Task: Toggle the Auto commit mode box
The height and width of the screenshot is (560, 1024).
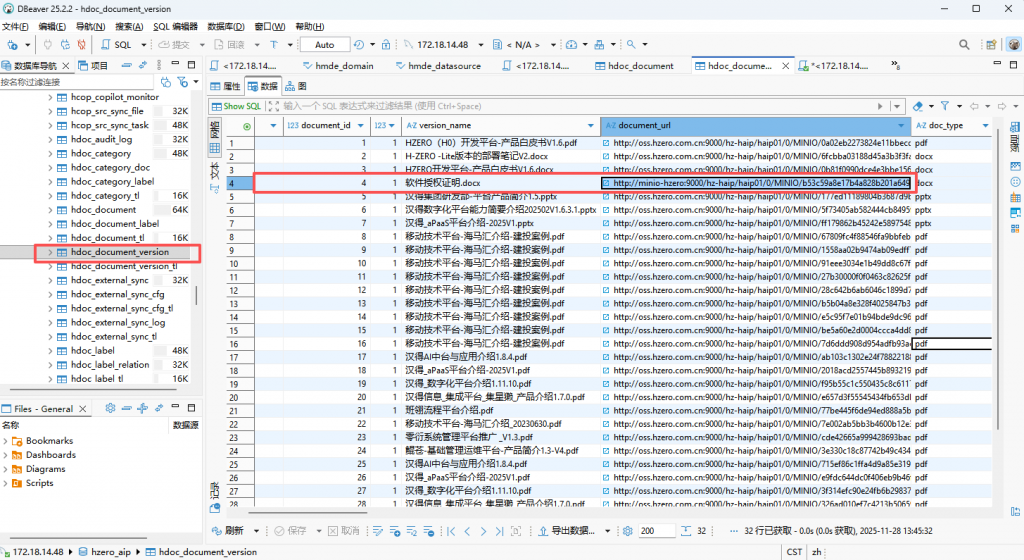Action: 325,45
